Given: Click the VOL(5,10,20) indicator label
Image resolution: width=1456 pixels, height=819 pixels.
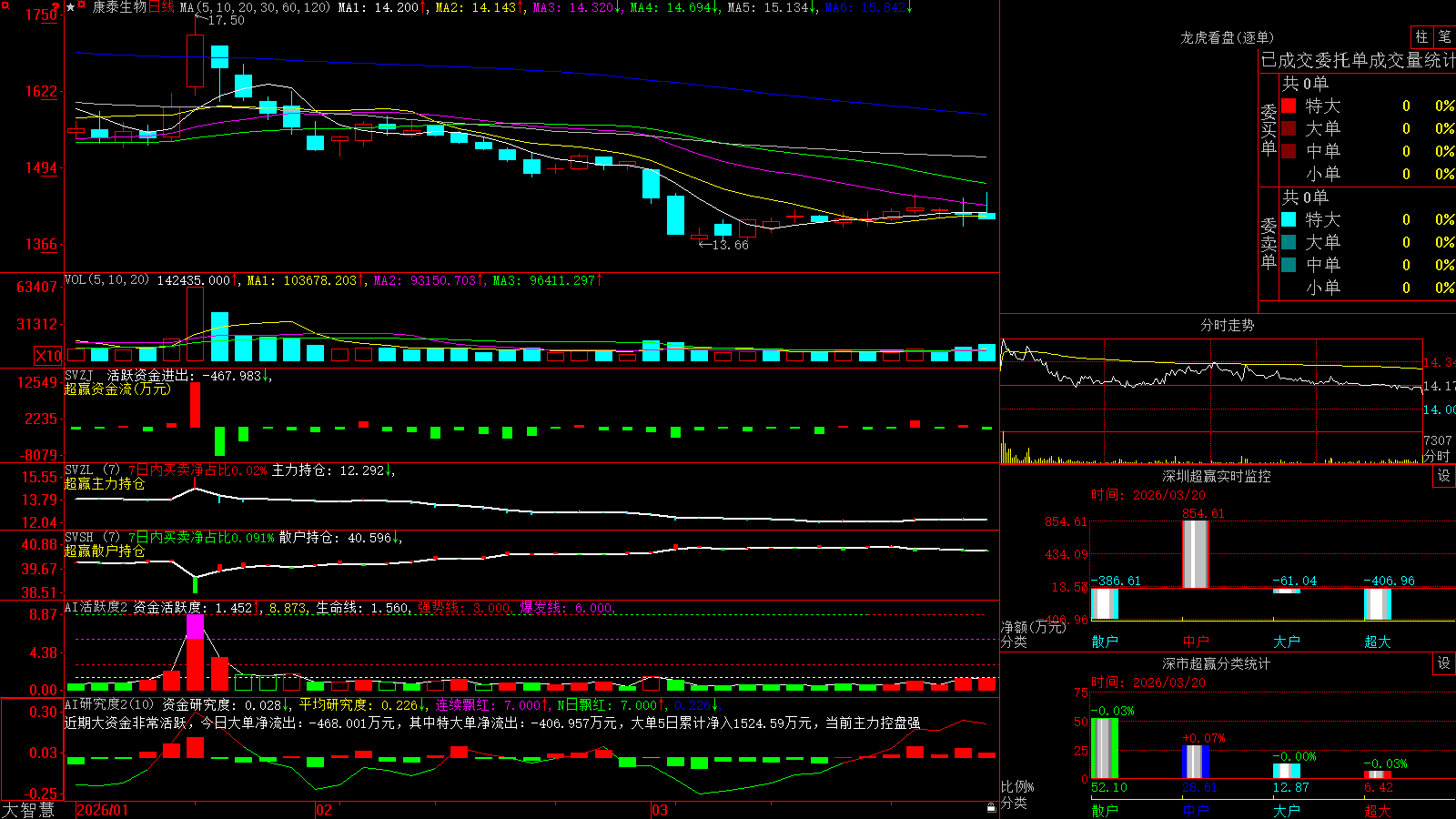Looking at the screenshot, I should pyautogui.click(x=106, y=280).
